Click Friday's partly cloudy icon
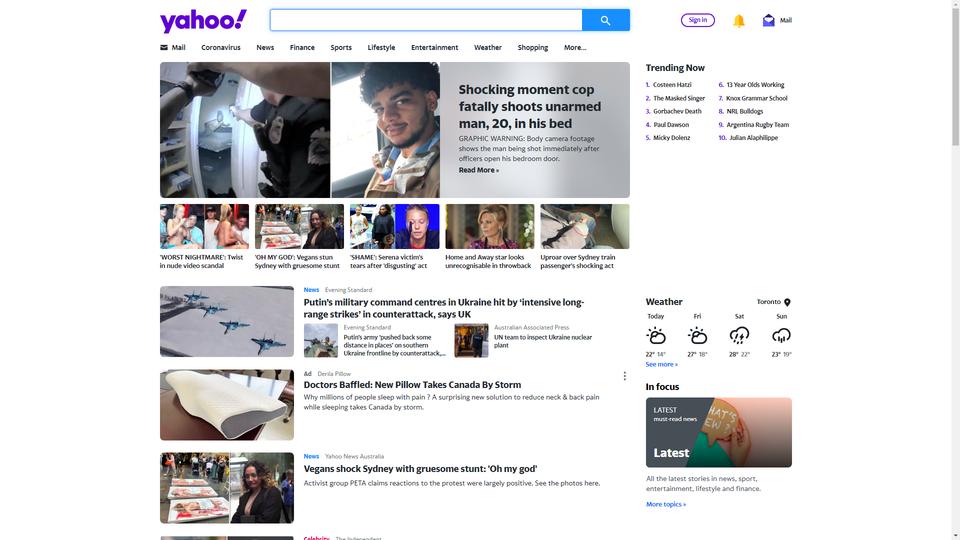 [697, 336]
